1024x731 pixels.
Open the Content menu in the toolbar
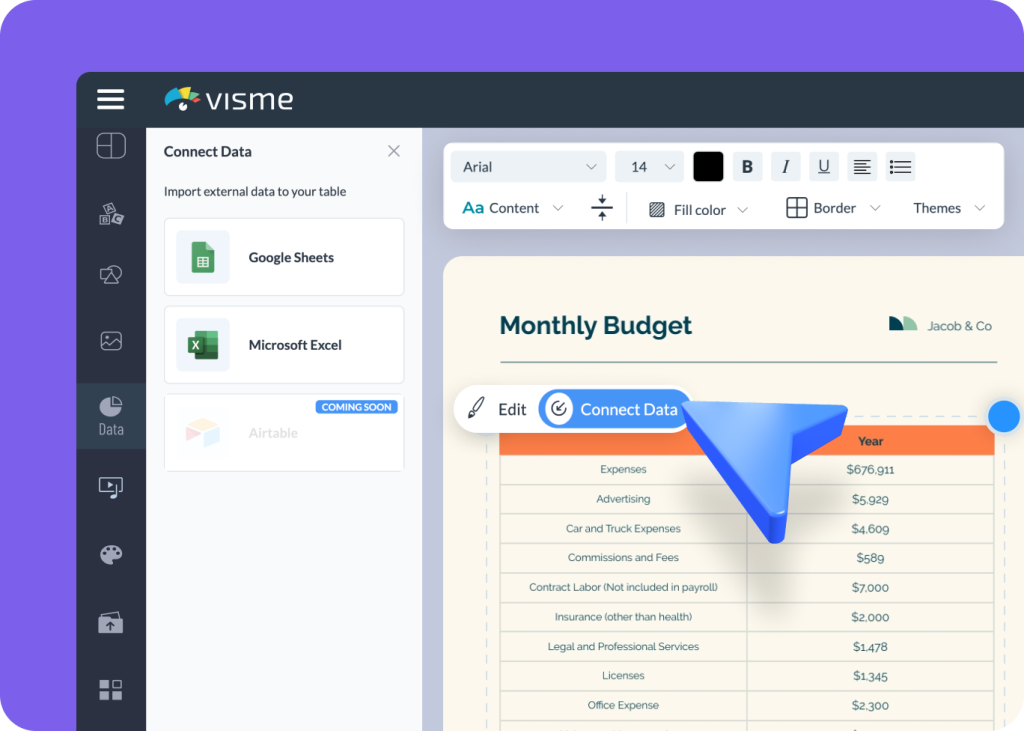[512, 208]
